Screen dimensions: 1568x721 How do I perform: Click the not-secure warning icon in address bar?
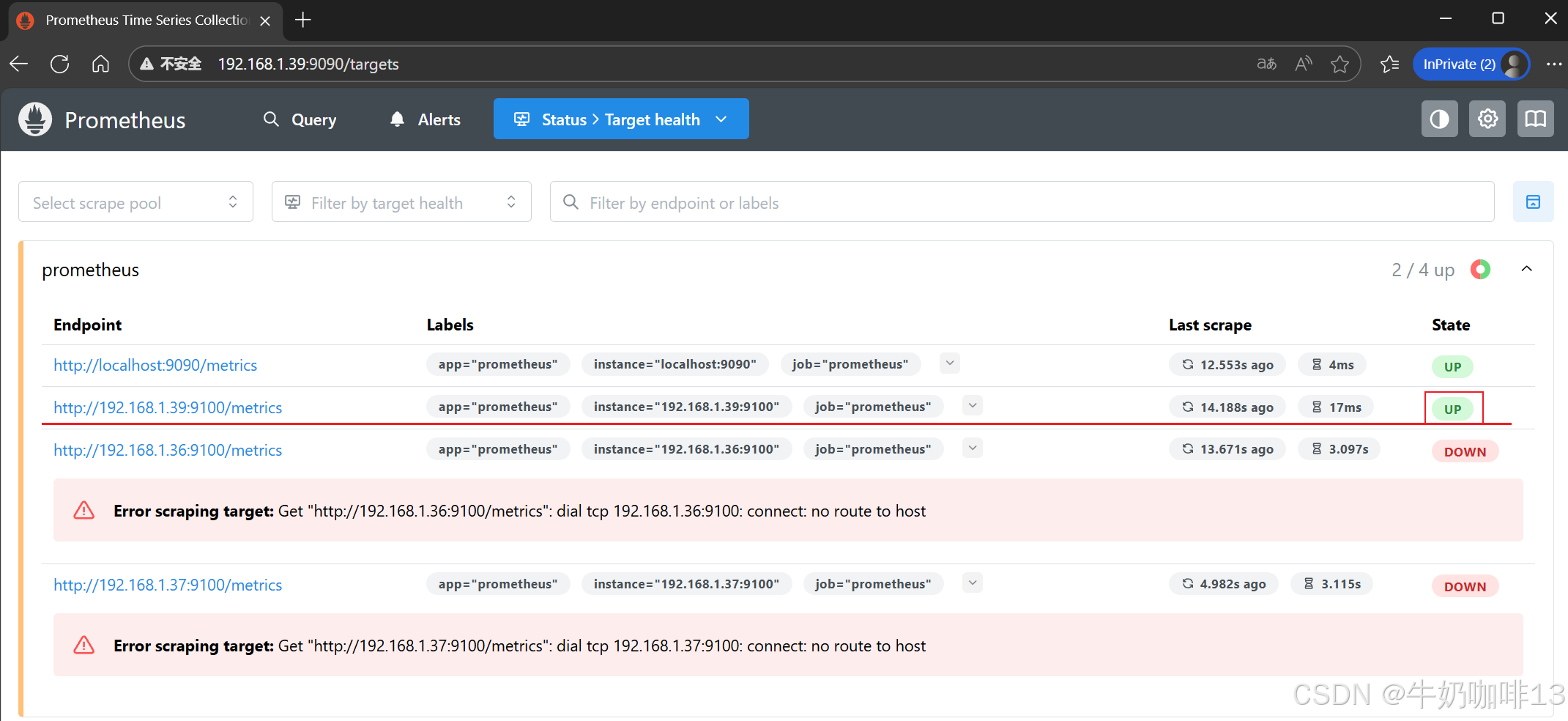147,64
